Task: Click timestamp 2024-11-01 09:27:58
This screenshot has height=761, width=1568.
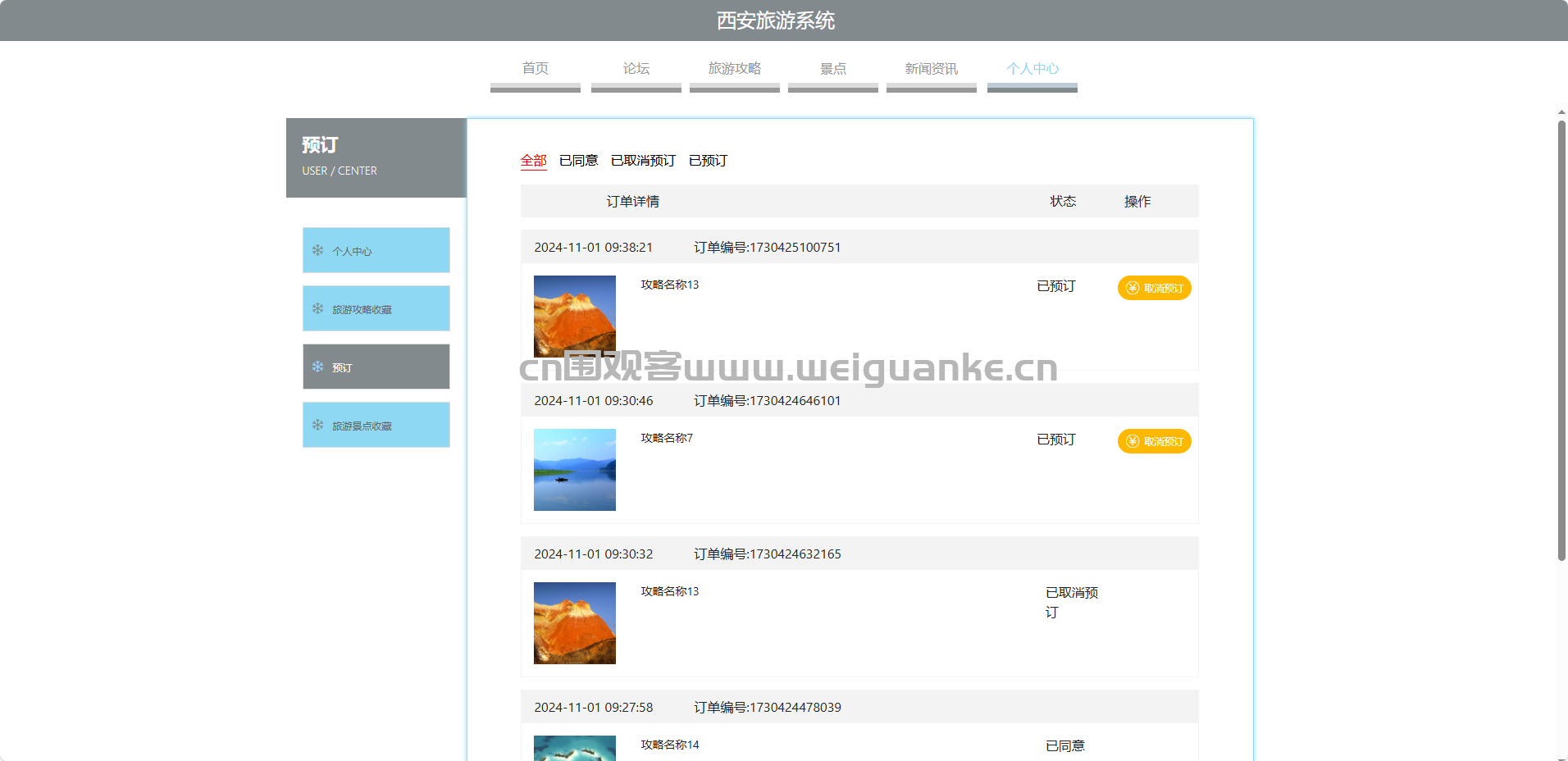Action: [x=594, y=708]
